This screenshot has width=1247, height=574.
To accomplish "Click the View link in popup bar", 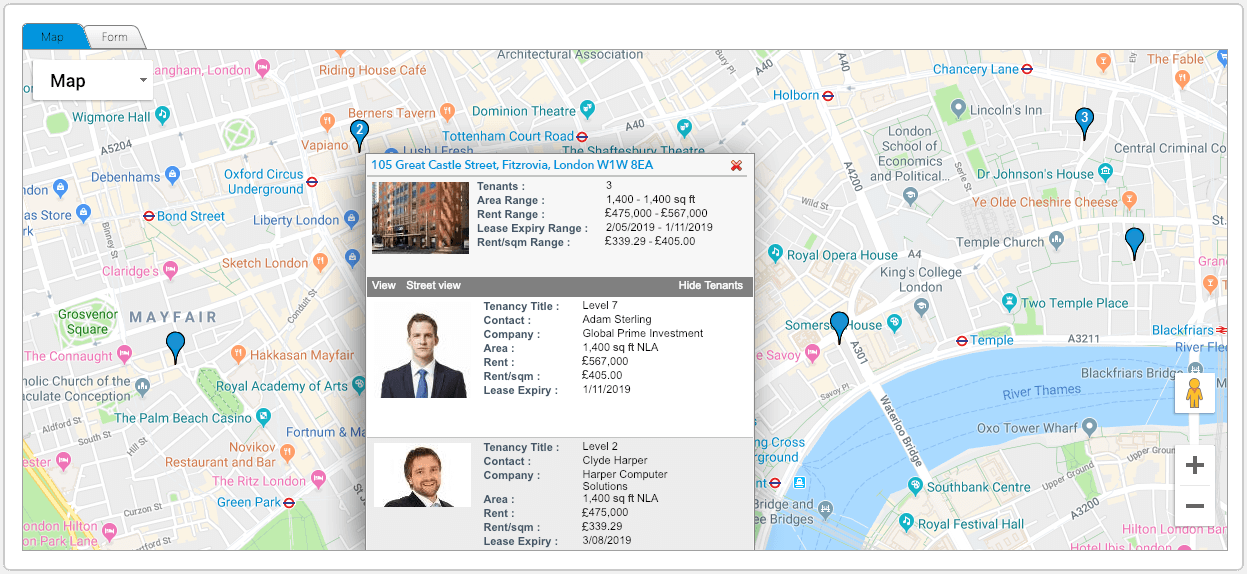I will tap(384, 286).
